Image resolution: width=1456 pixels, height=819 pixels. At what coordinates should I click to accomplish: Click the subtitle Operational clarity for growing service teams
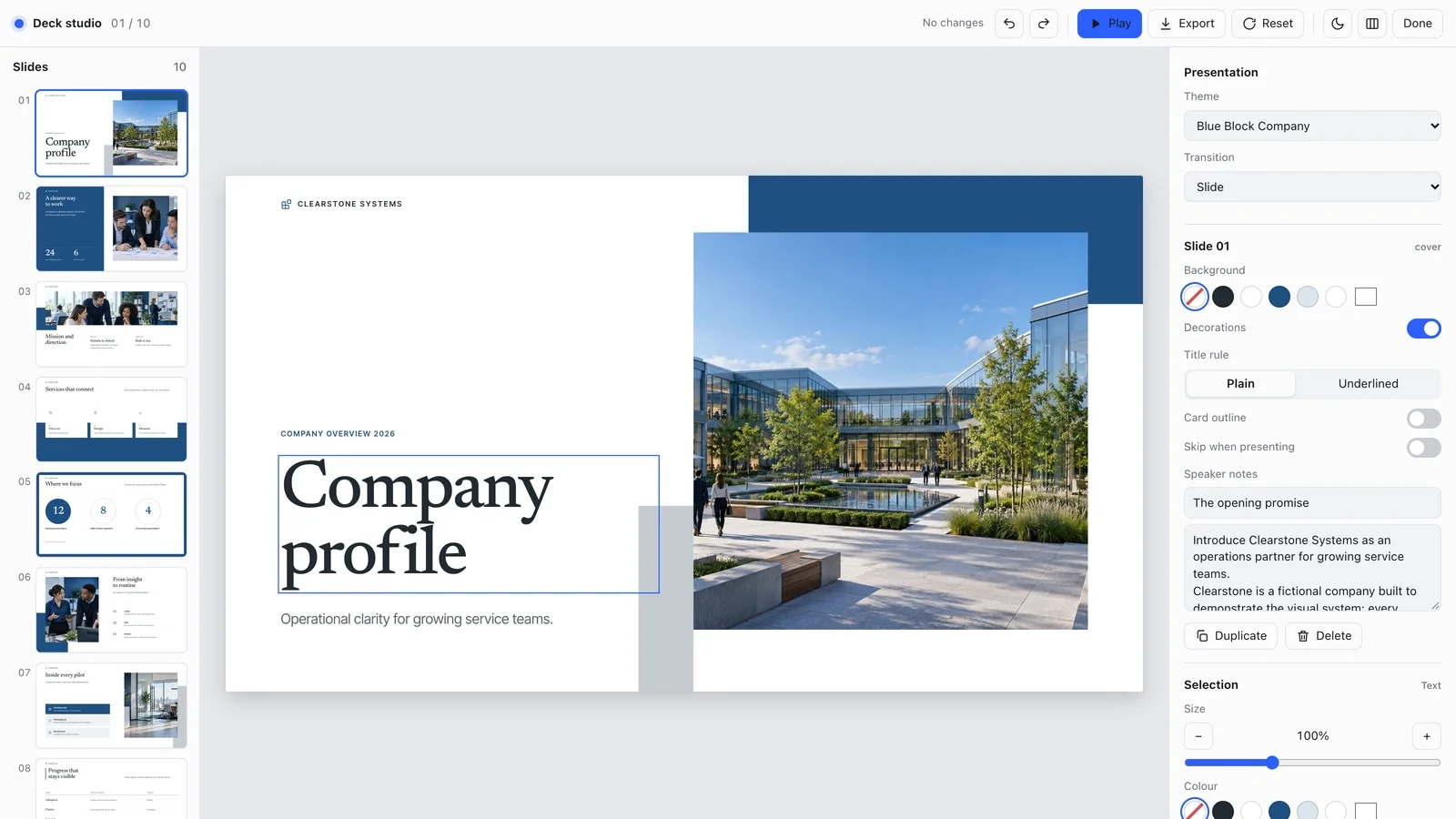pyautogui.click(x=417, y=620)
